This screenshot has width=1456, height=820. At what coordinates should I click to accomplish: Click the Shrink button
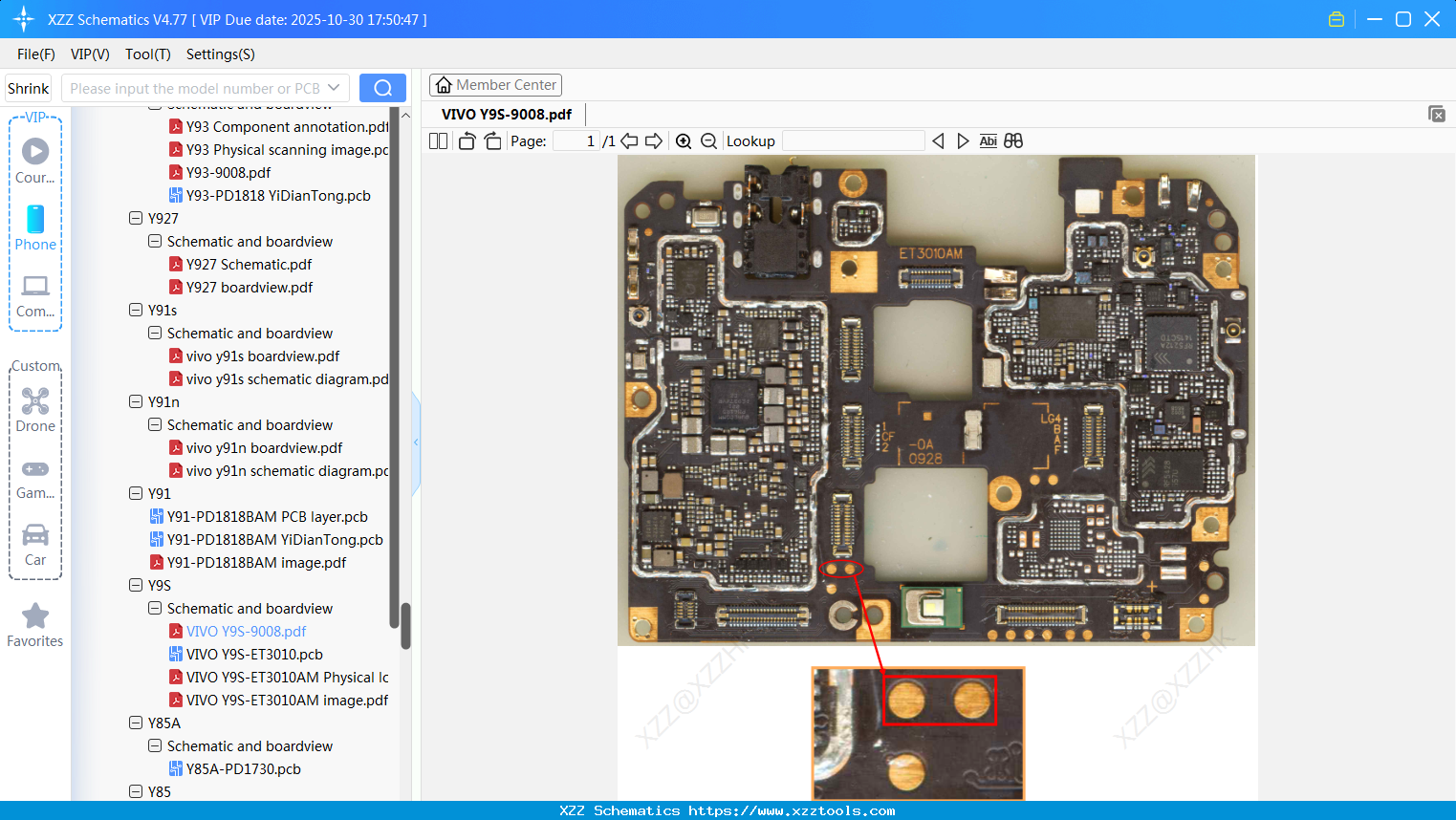point(28,88)
